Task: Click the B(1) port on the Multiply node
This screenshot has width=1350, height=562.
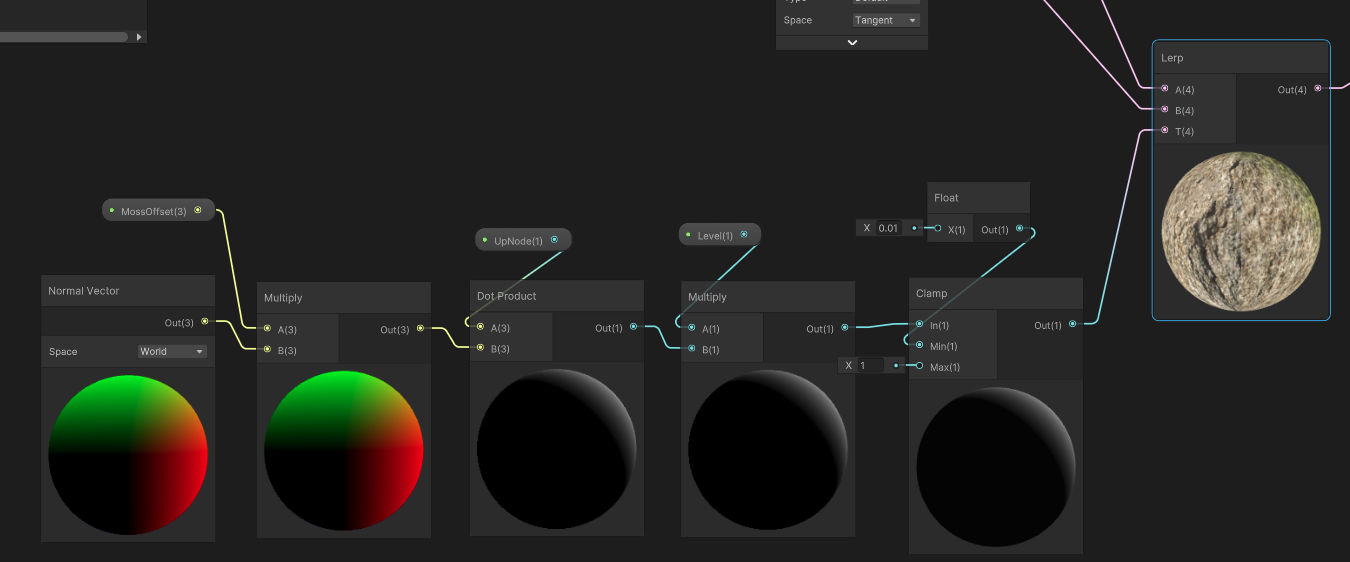Action: click(691, 349)
